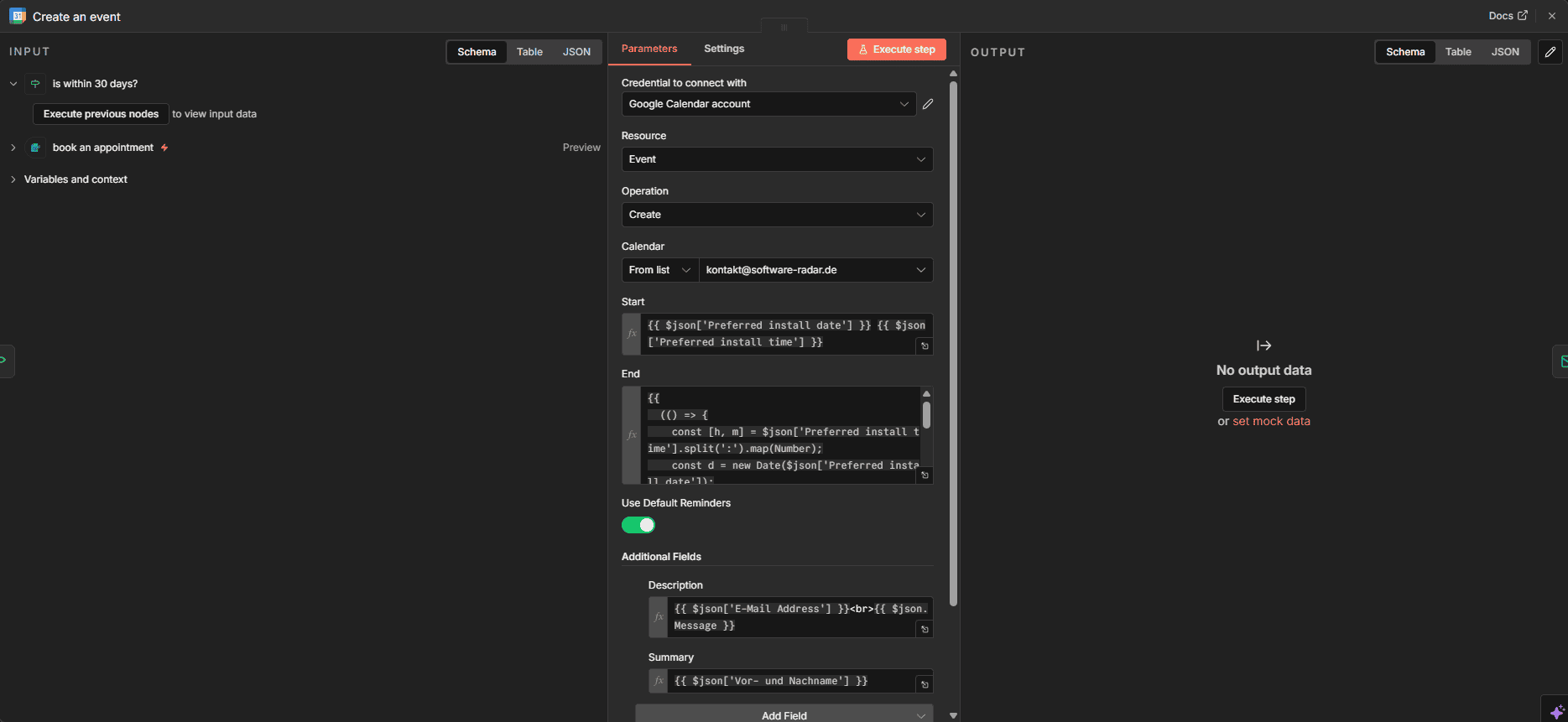Expand the Variables and context section

click(76, 179)
